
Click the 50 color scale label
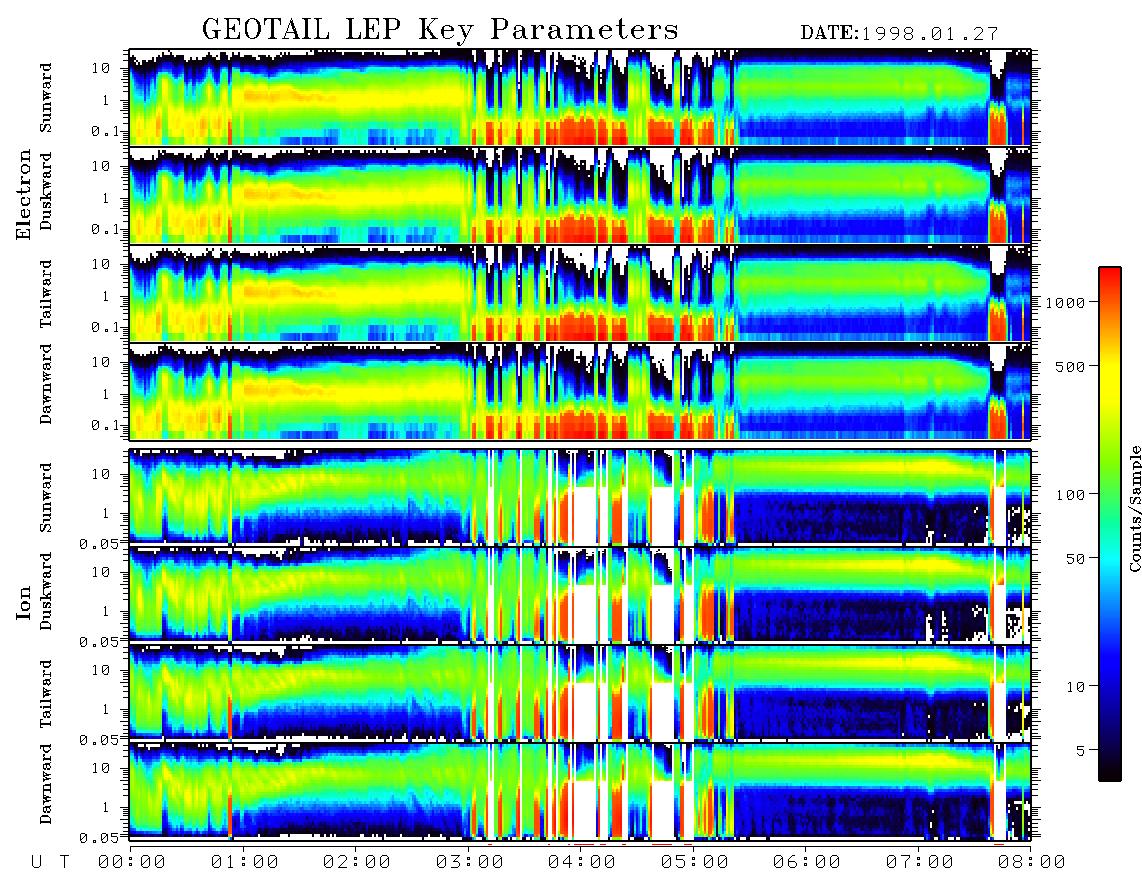click(1075, 559)
